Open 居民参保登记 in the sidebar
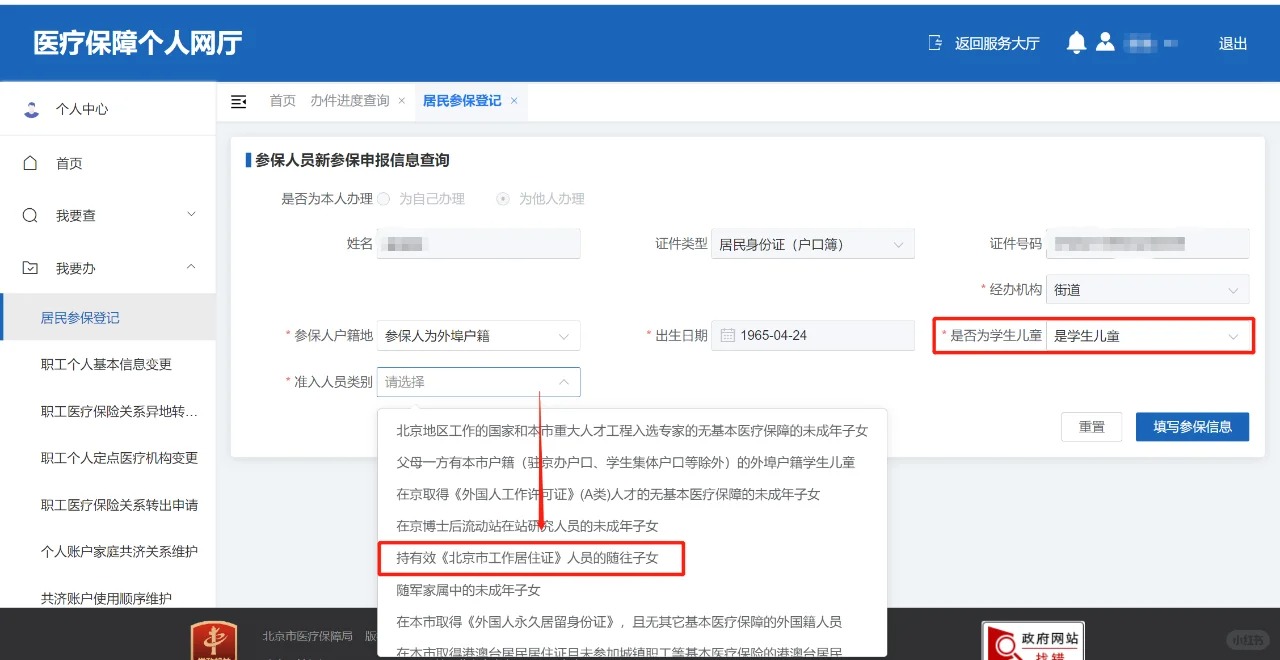Screen dimensions: 1280x660 108,318
